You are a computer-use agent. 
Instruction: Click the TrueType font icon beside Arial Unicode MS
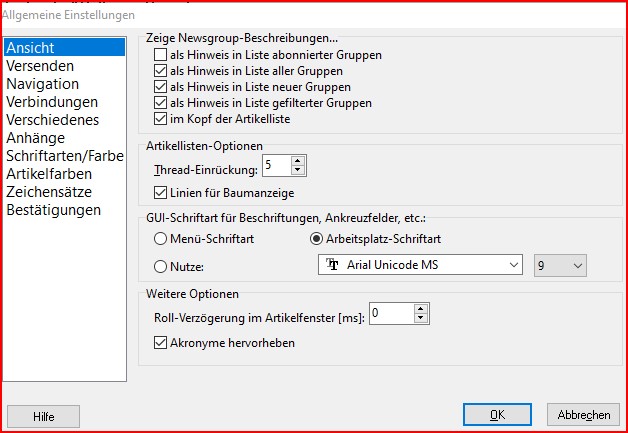(332, 265)
